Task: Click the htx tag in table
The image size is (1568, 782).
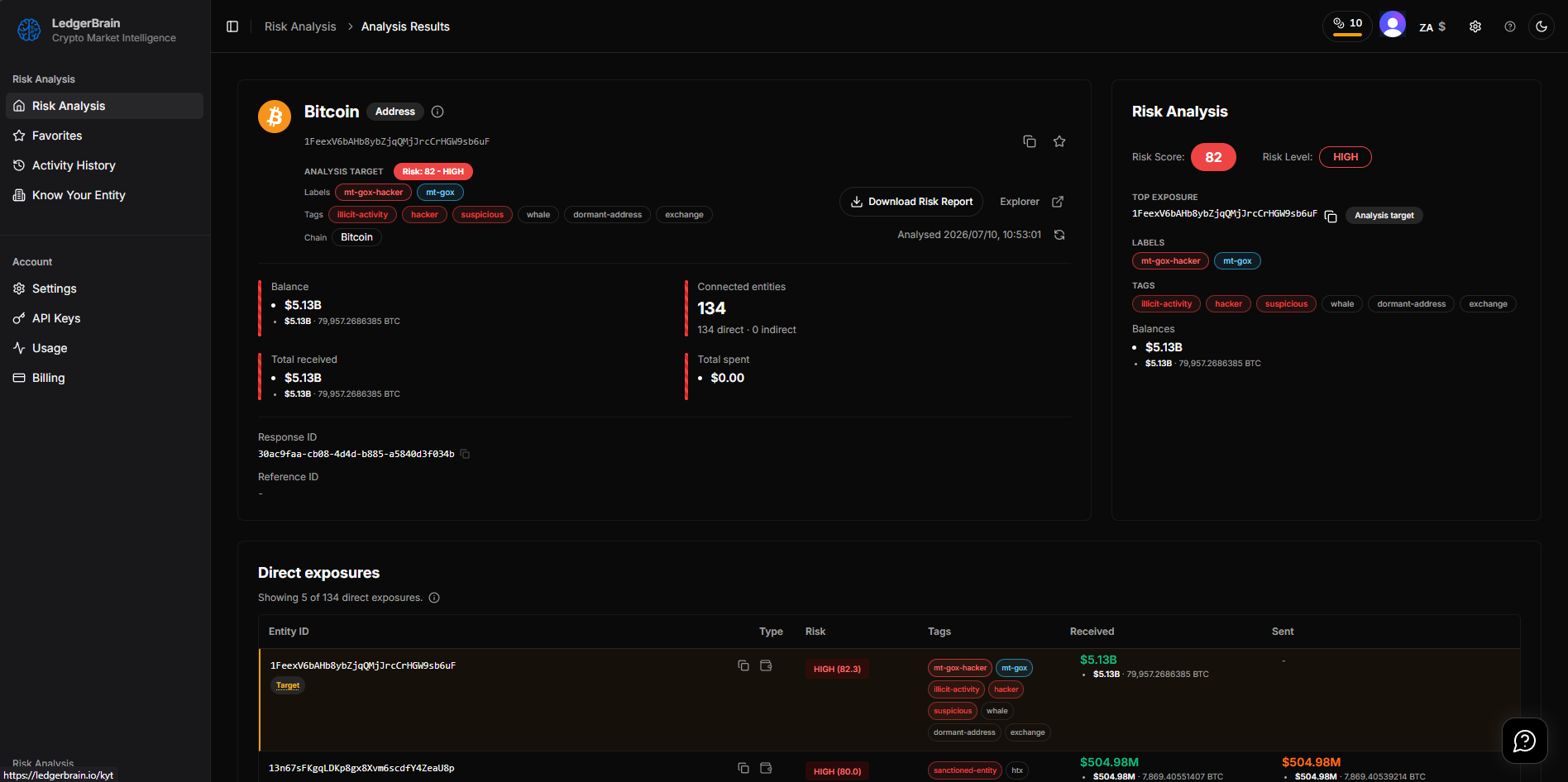Action: tap(1017, 770)
